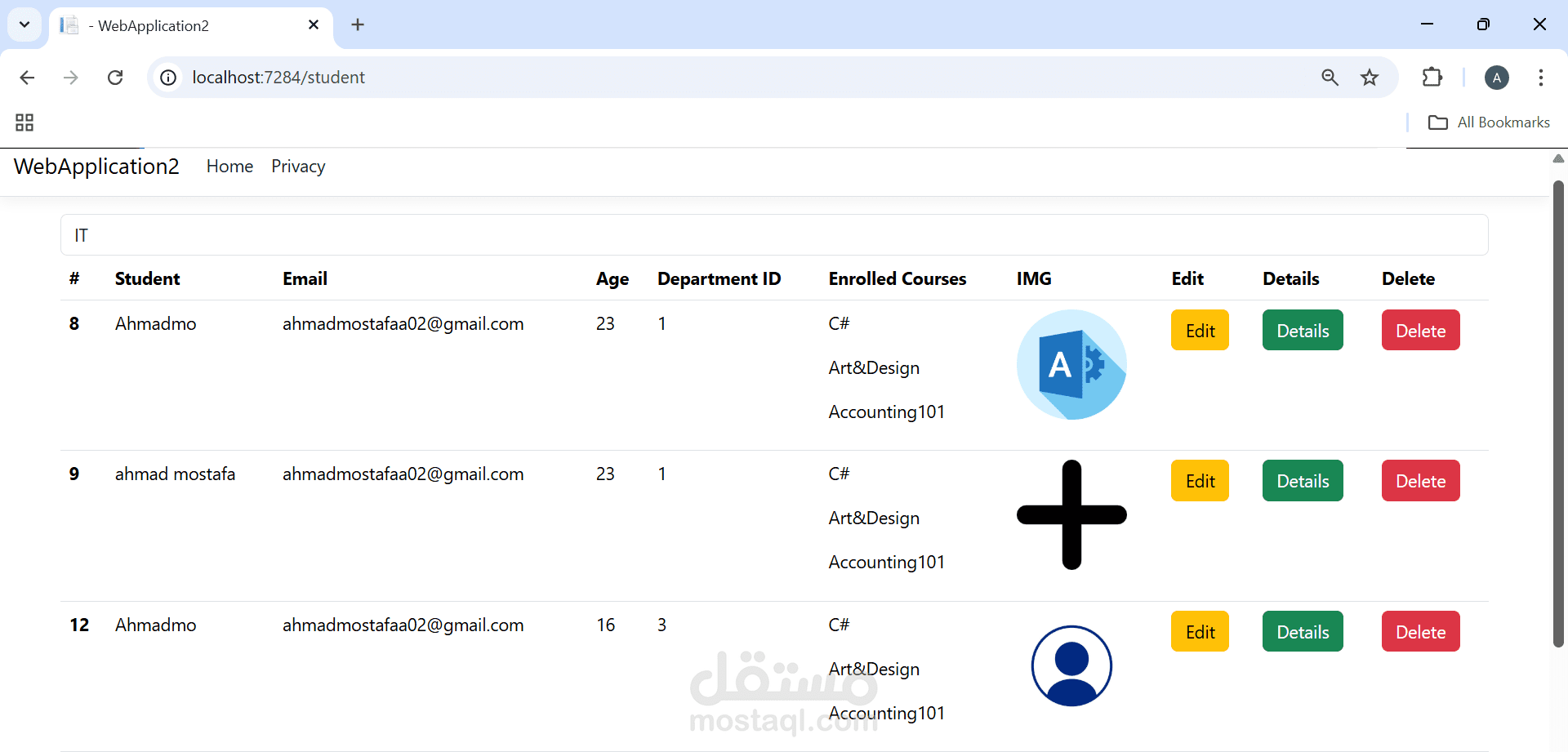Click the Enrolled Courses column header

click(897, 279)
